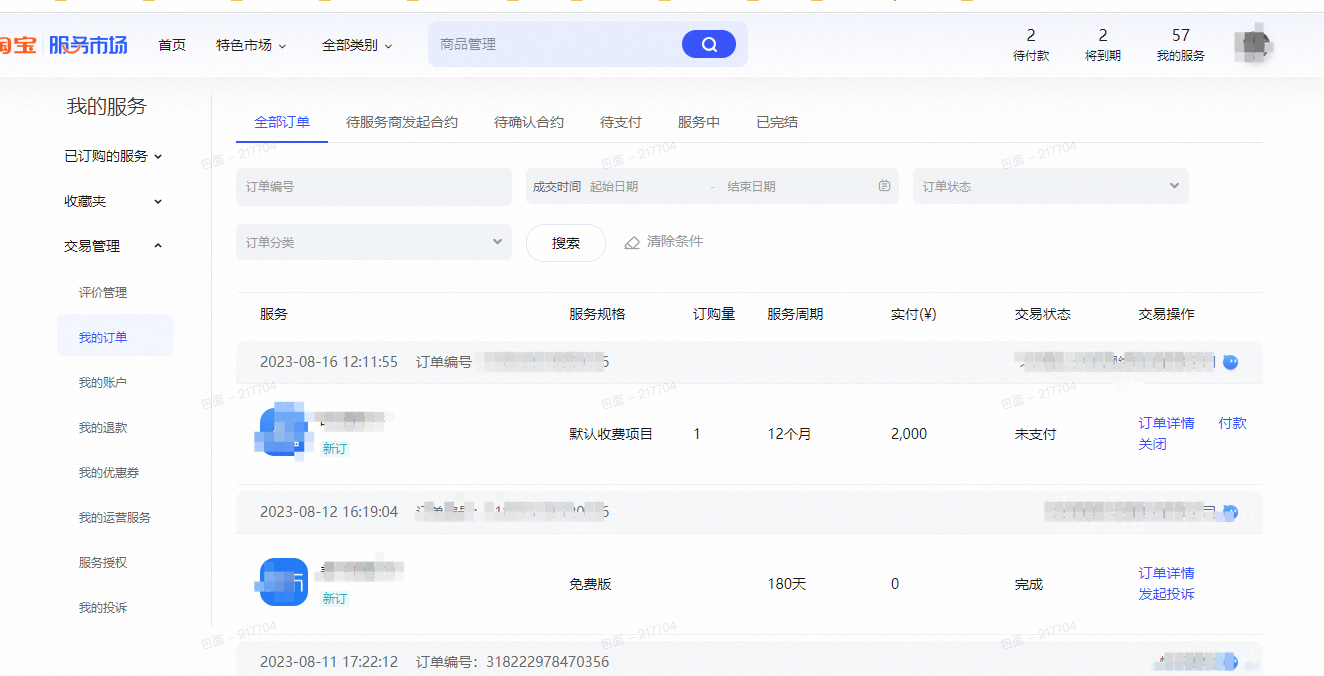Click the 12个月 service period cell
The width and height of the screenshot is (1324, 676).
[789, 434]
